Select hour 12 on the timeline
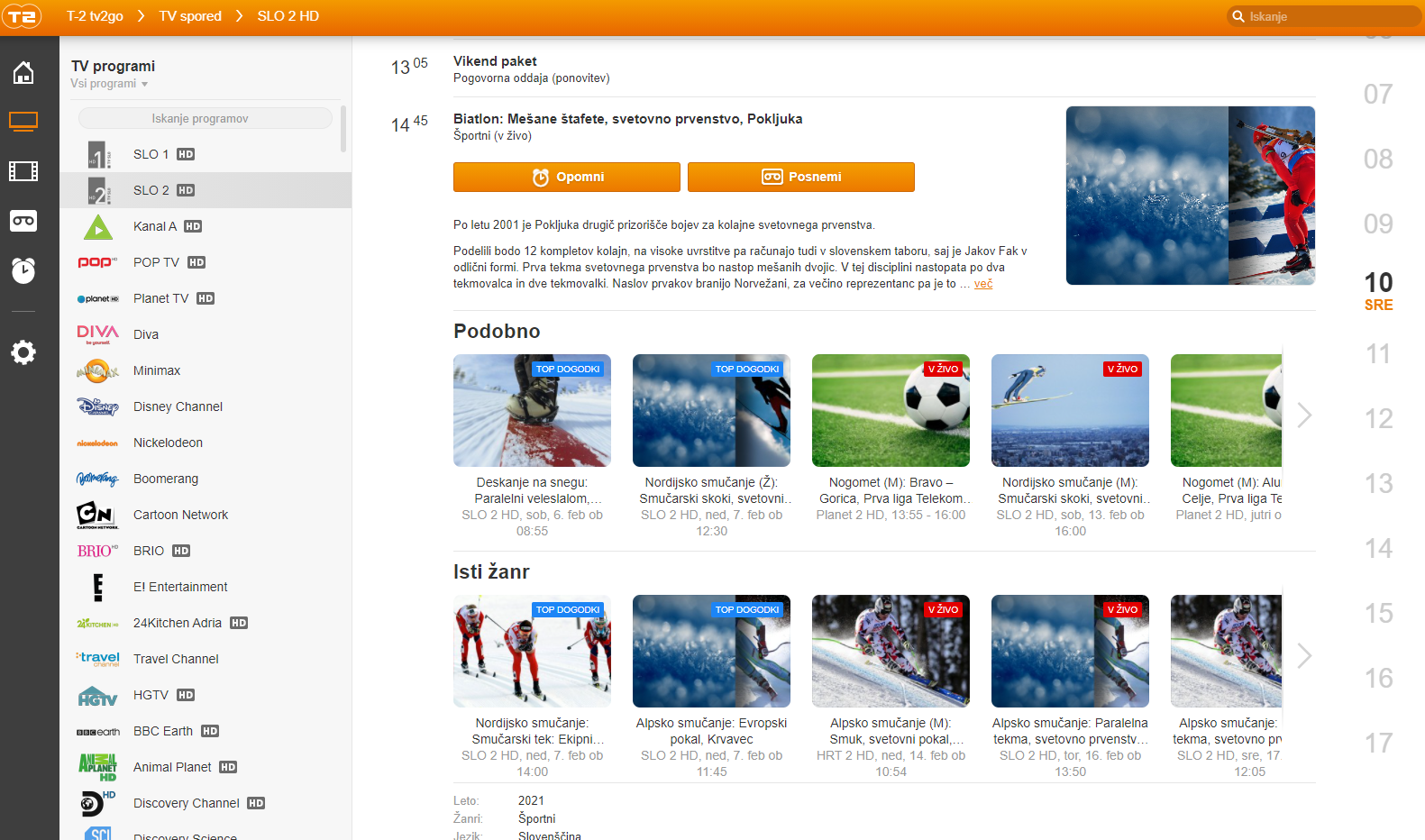This screenshot has height=840, width=1425. pyautogui.click(x=1377, y=418)
